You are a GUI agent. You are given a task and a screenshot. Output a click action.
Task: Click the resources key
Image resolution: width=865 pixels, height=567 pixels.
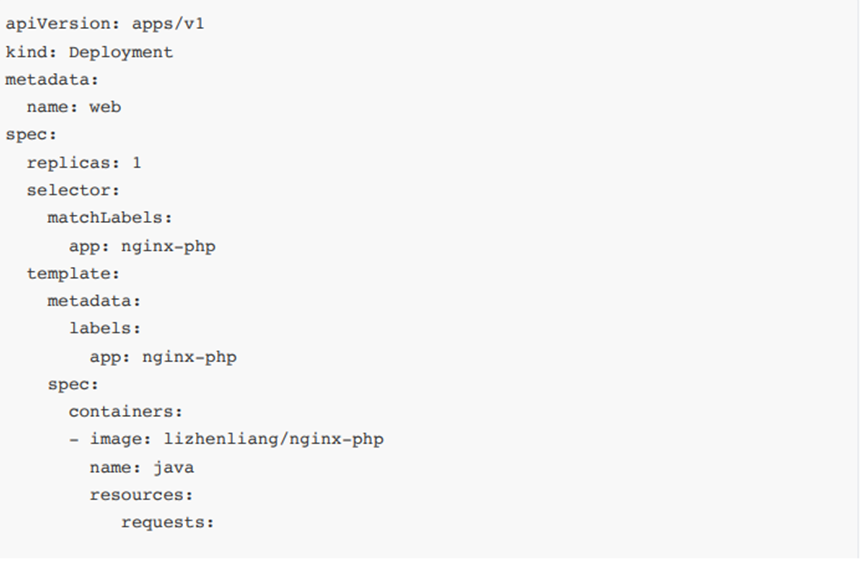click(x=141, y=494)
